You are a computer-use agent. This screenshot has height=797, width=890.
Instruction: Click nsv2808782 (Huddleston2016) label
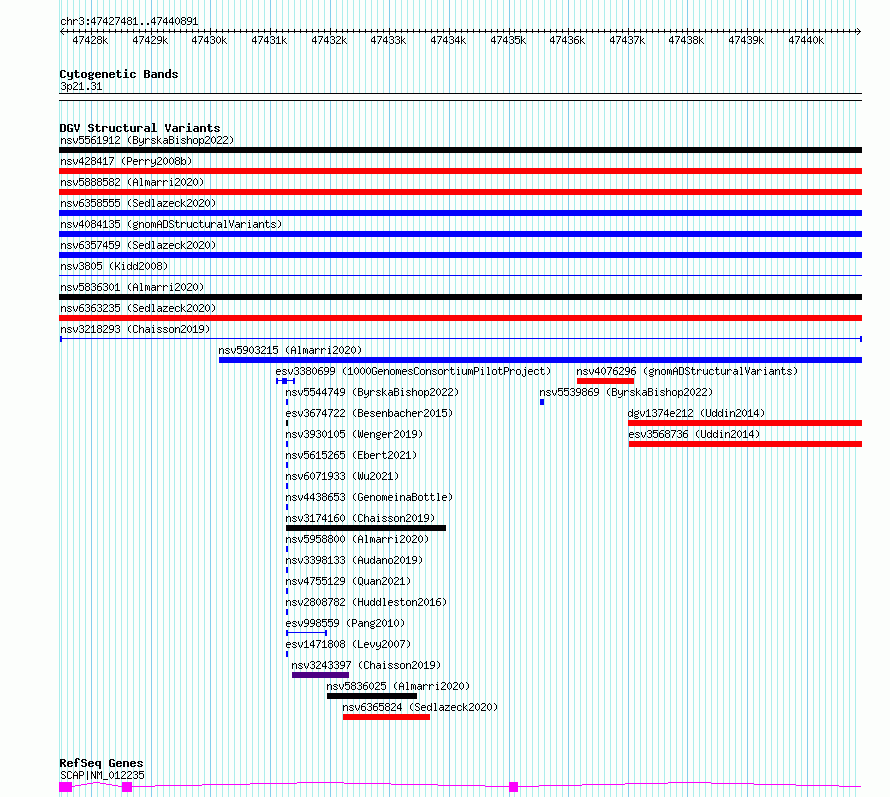pos(366,602)
